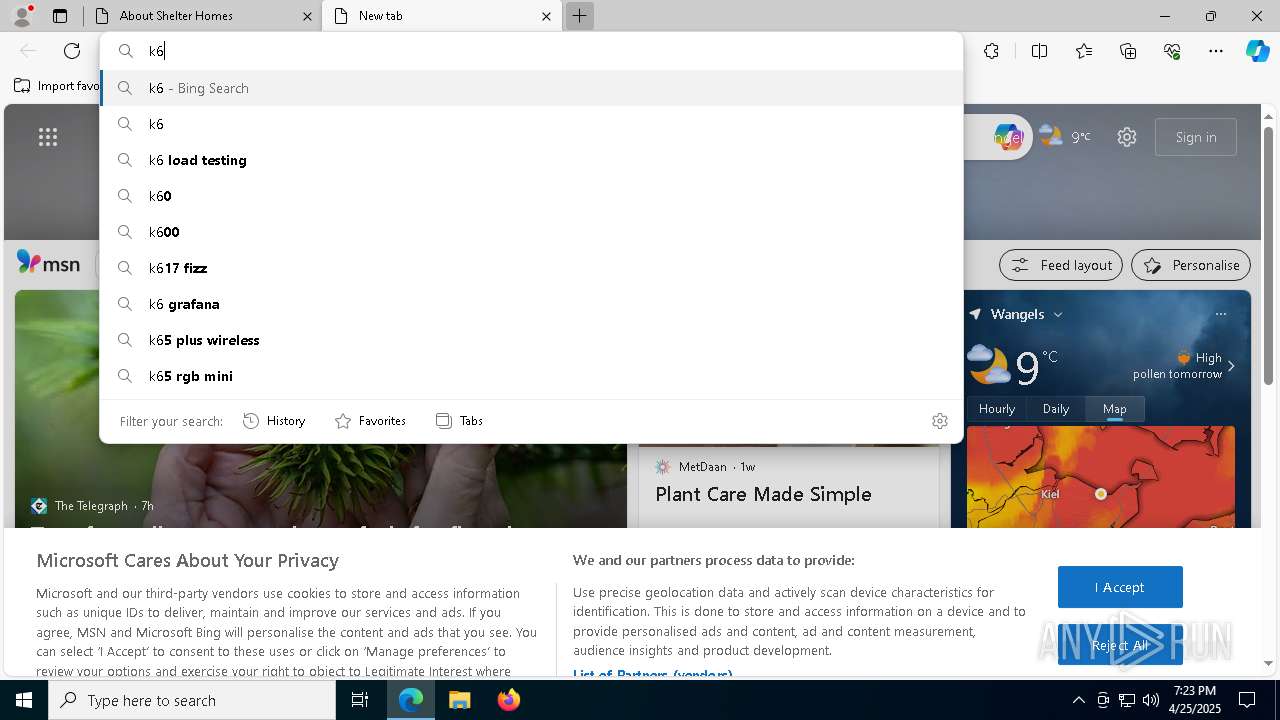Open Task View on the taskbar
This screenshot has height=720, width=1280.
[x=360, y=700]
